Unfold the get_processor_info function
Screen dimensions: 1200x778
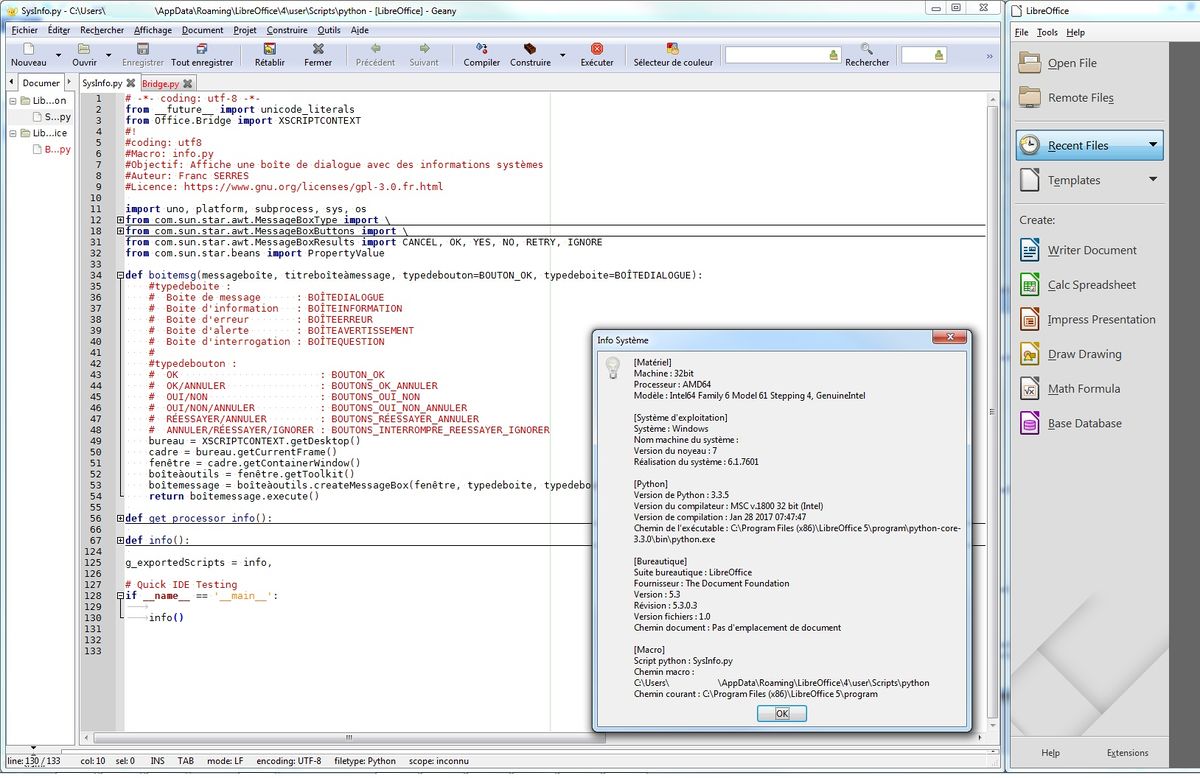click(121, 518)
